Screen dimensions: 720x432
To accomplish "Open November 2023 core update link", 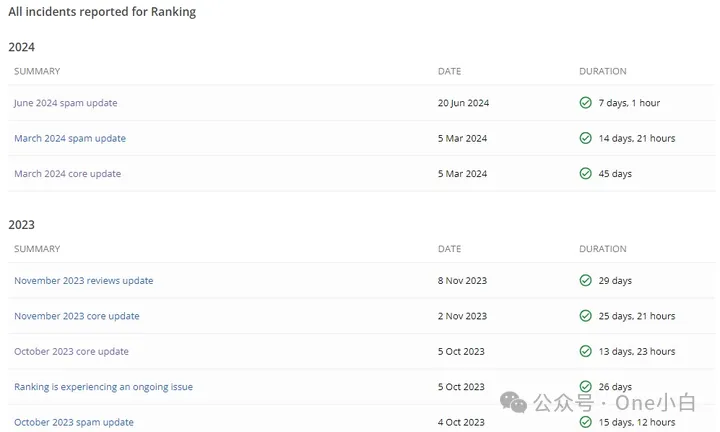I will (77, 316).
